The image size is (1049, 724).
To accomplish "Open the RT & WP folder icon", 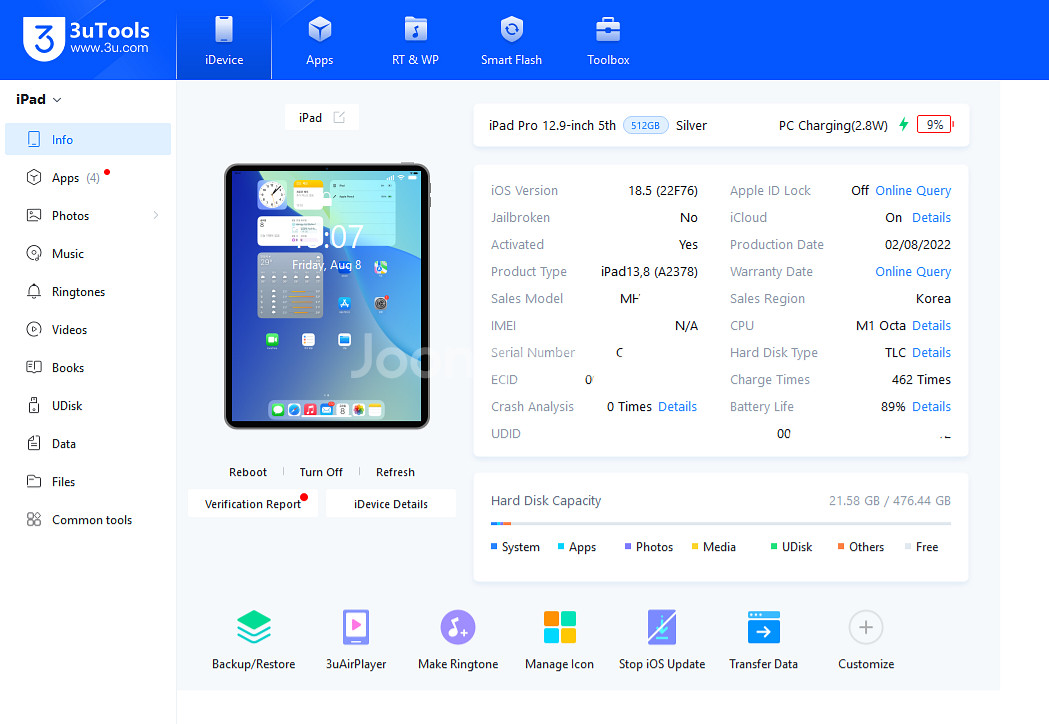I will click(415, 30).
